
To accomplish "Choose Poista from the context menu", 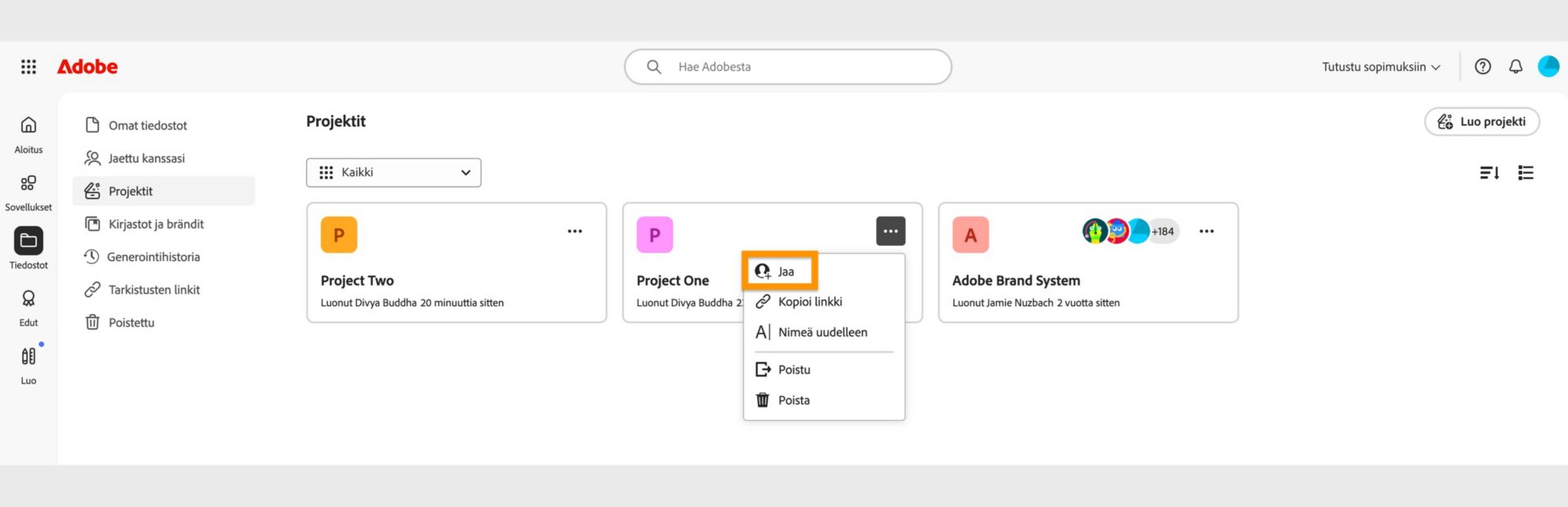I will [824, 400].
